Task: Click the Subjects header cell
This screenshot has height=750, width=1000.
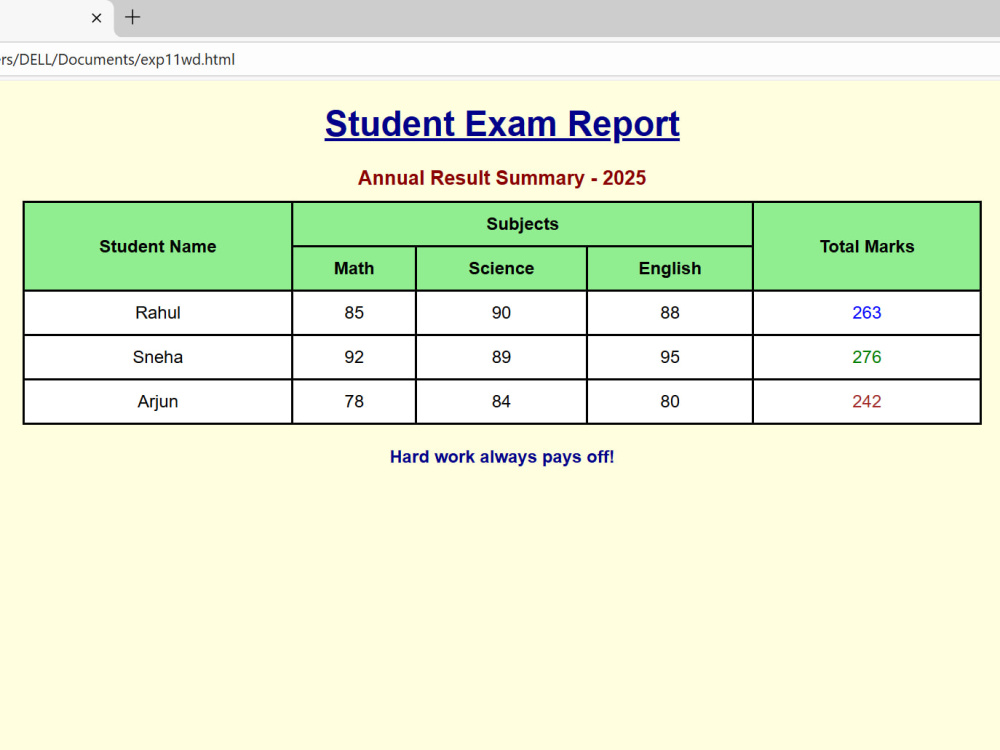Action: 522,224
